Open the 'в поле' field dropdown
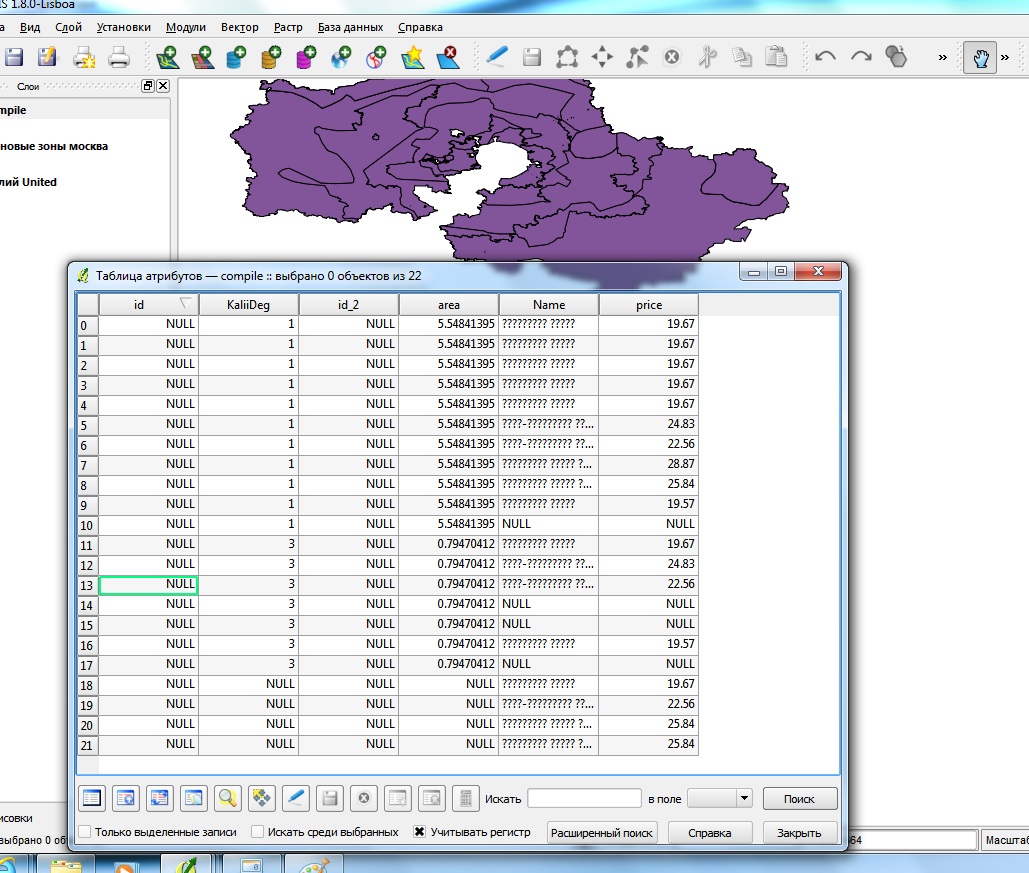The width and height of the screenshot is (1029, 873). point(720,798)
